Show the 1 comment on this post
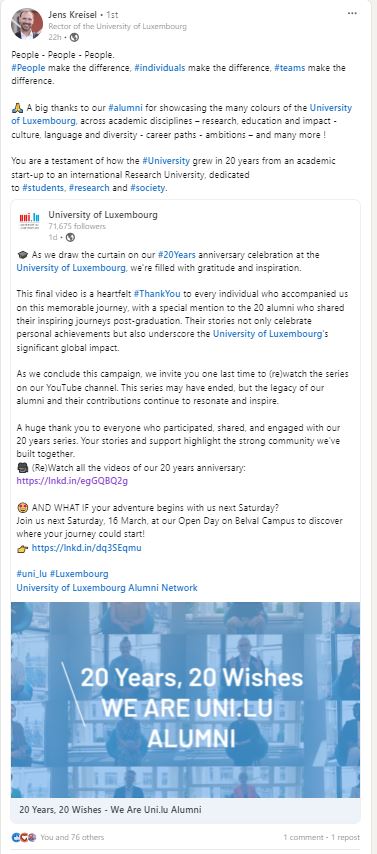377x854 pixels. 303,837
